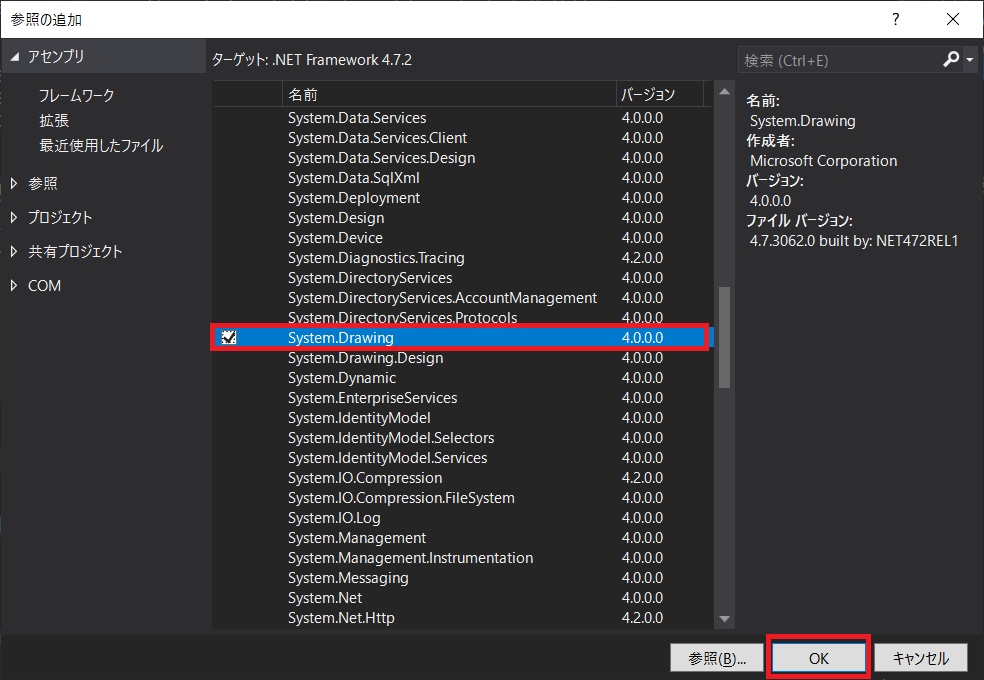Select System.Data.Services row
The height and width of the screenshot is (680, 984).
461,118
